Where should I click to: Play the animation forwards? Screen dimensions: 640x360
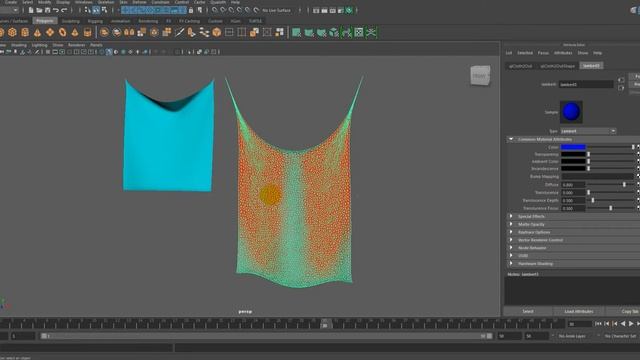point(631,324)
